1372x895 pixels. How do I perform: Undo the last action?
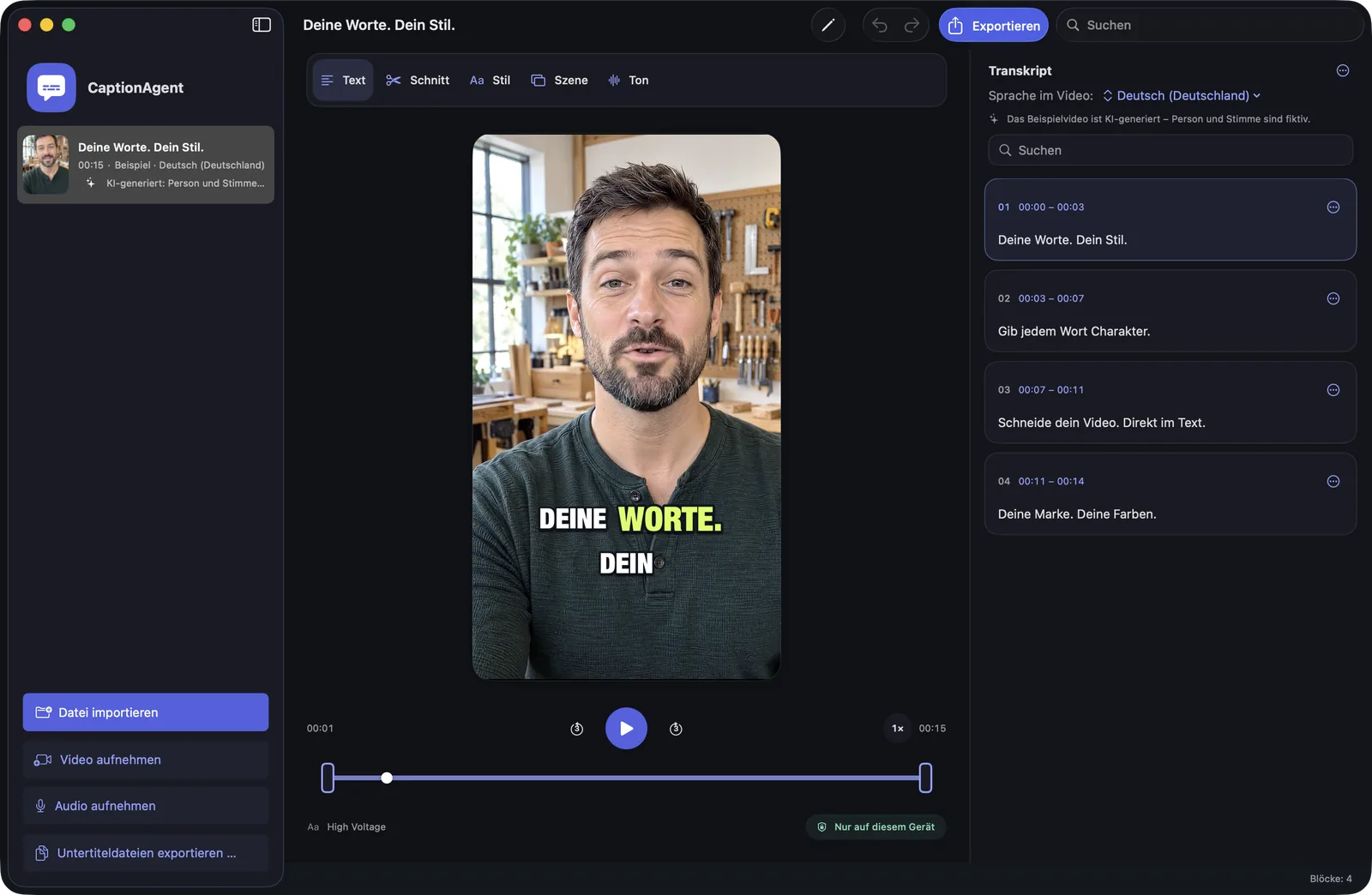tap(880, 25)
